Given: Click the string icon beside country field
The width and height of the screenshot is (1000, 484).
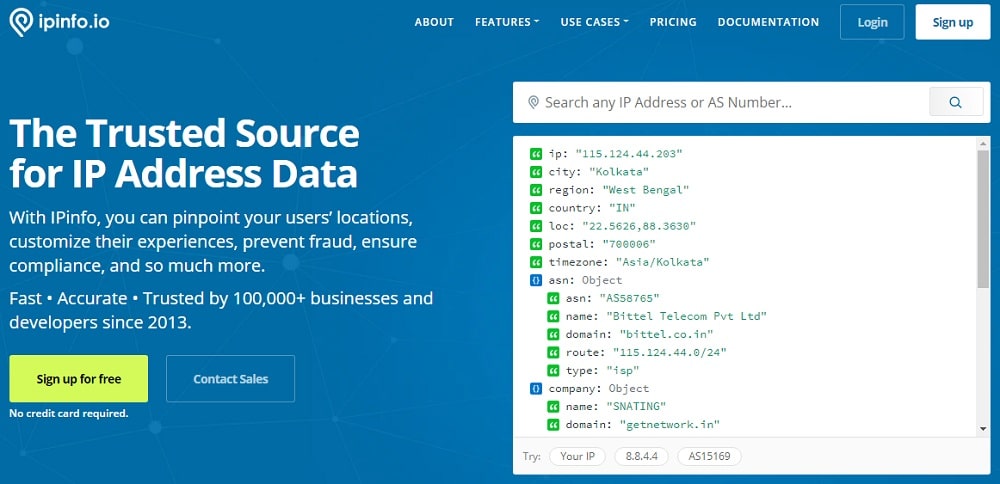Looking at the screenshot, I should [x=536, y=208].
